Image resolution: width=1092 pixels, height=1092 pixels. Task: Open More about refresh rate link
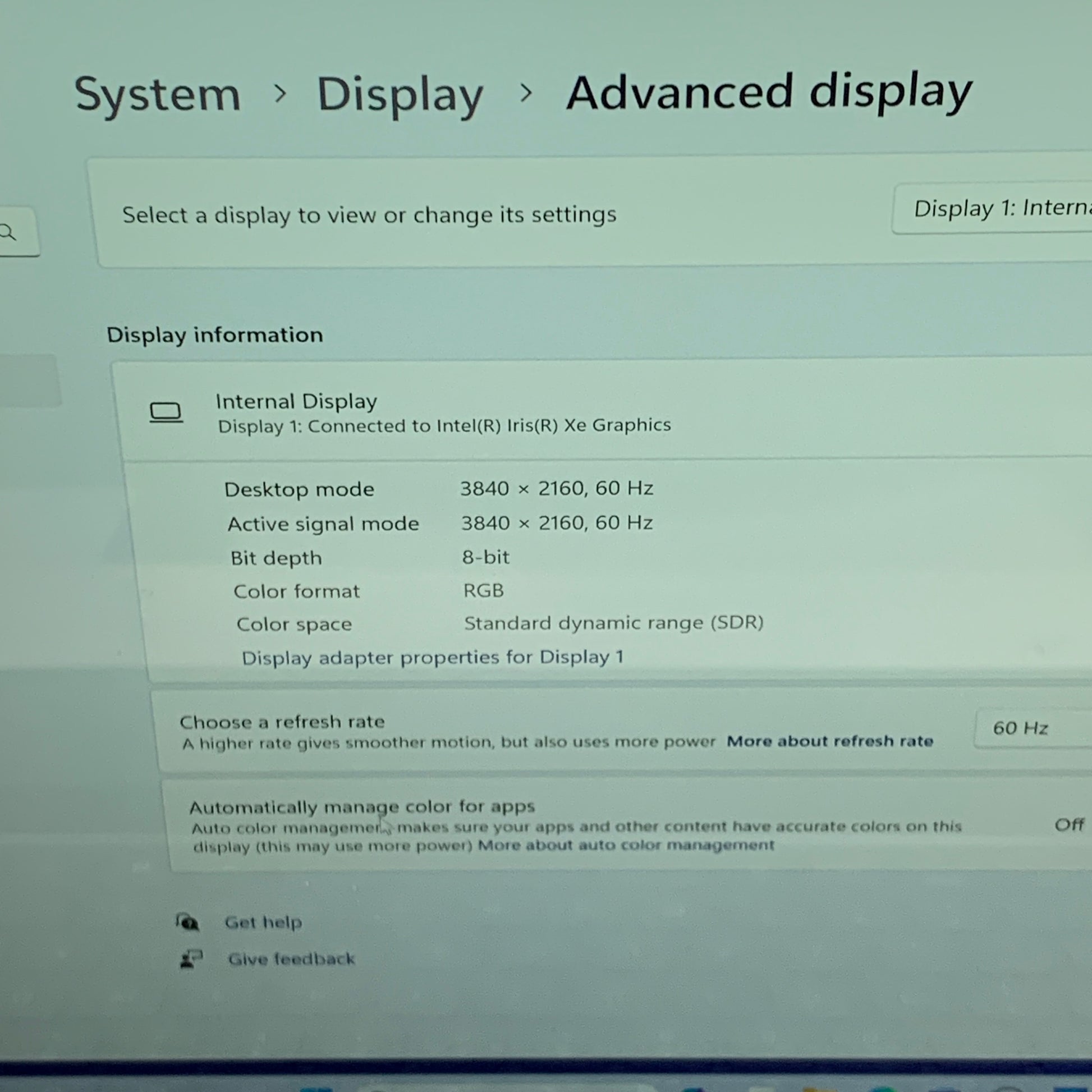point(829,741)
